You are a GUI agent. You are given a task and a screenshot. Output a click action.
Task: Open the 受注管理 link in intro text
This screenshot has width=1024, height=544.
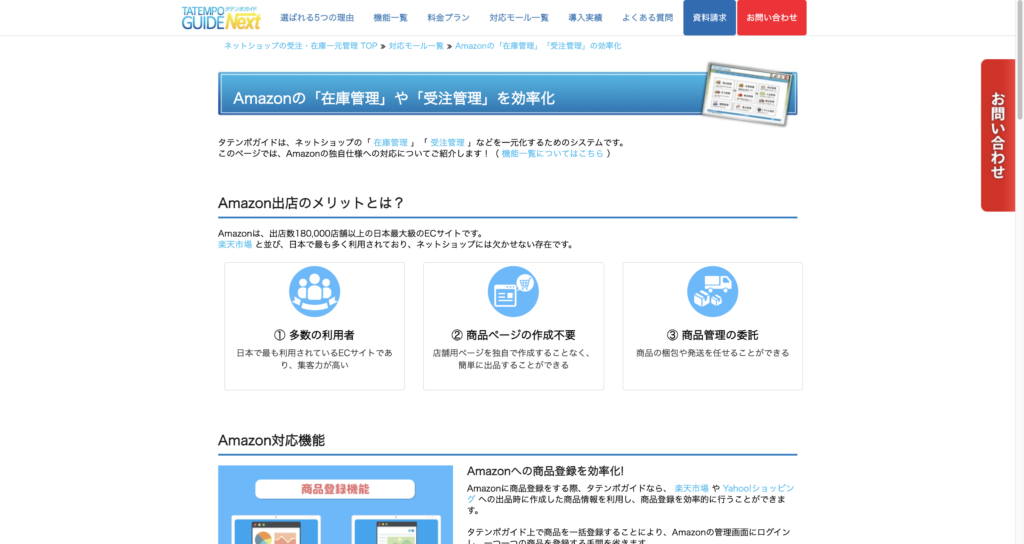tap(447, 142)
